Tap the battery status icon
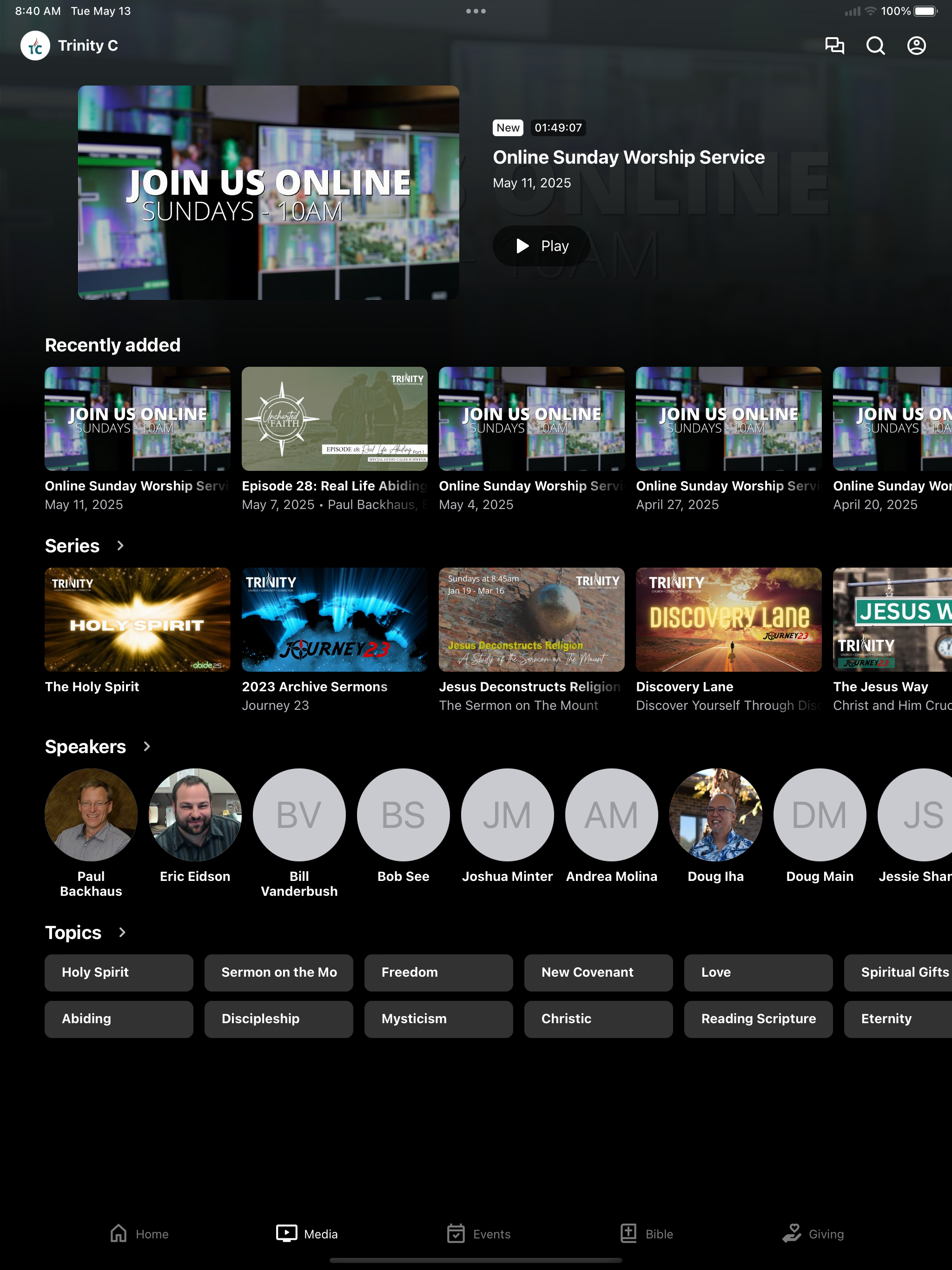This screenshot has height=1270, width=952. [926, 11]
